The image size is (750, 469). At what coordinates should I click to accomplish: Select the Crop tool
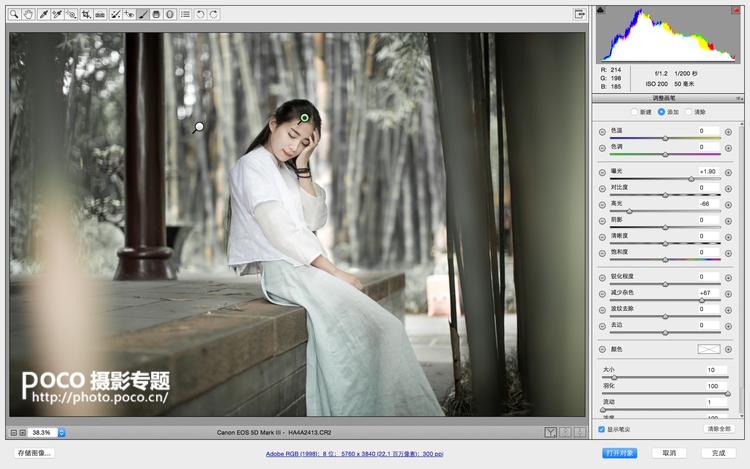[x=87, y=15]
